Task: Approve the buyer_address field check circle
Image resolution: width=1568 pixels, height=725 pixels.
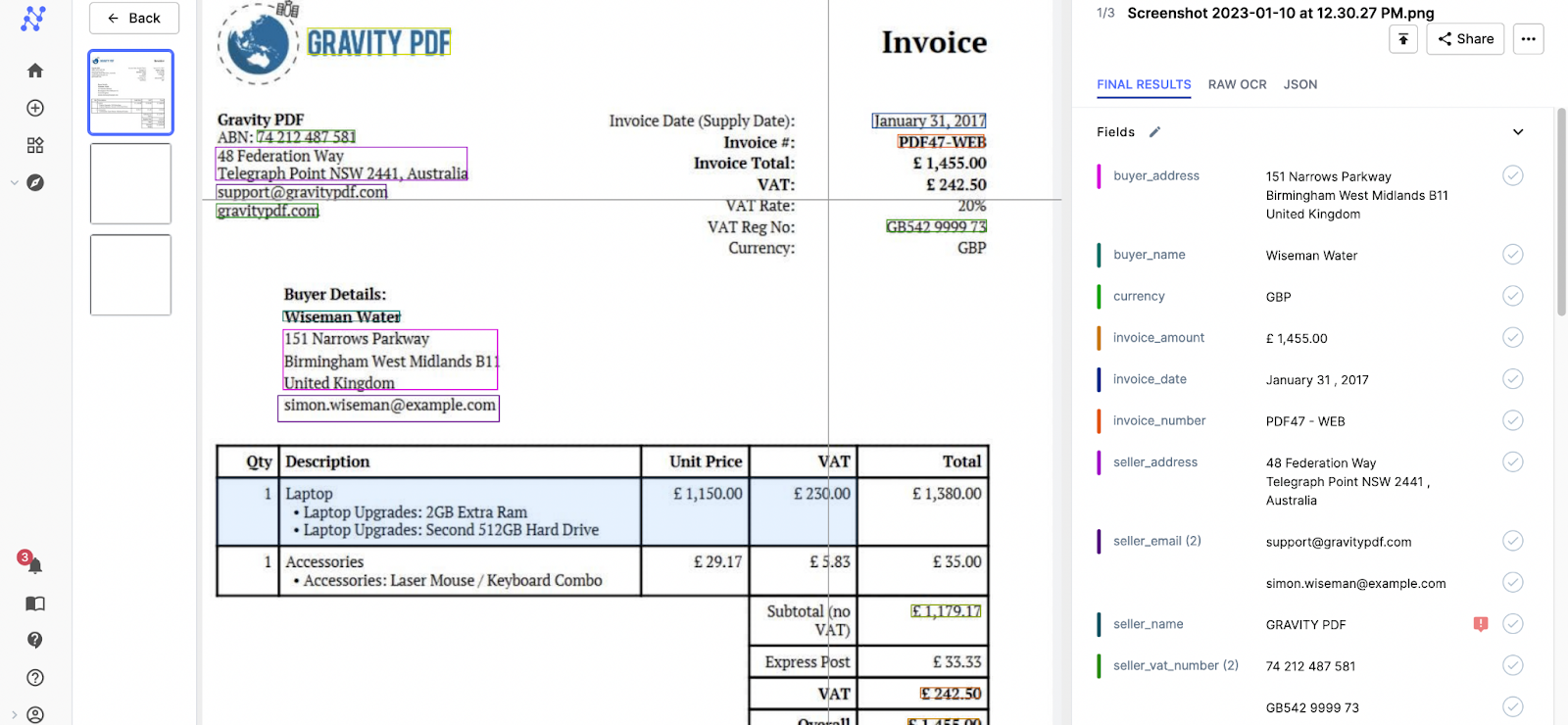Action: 1513,175
